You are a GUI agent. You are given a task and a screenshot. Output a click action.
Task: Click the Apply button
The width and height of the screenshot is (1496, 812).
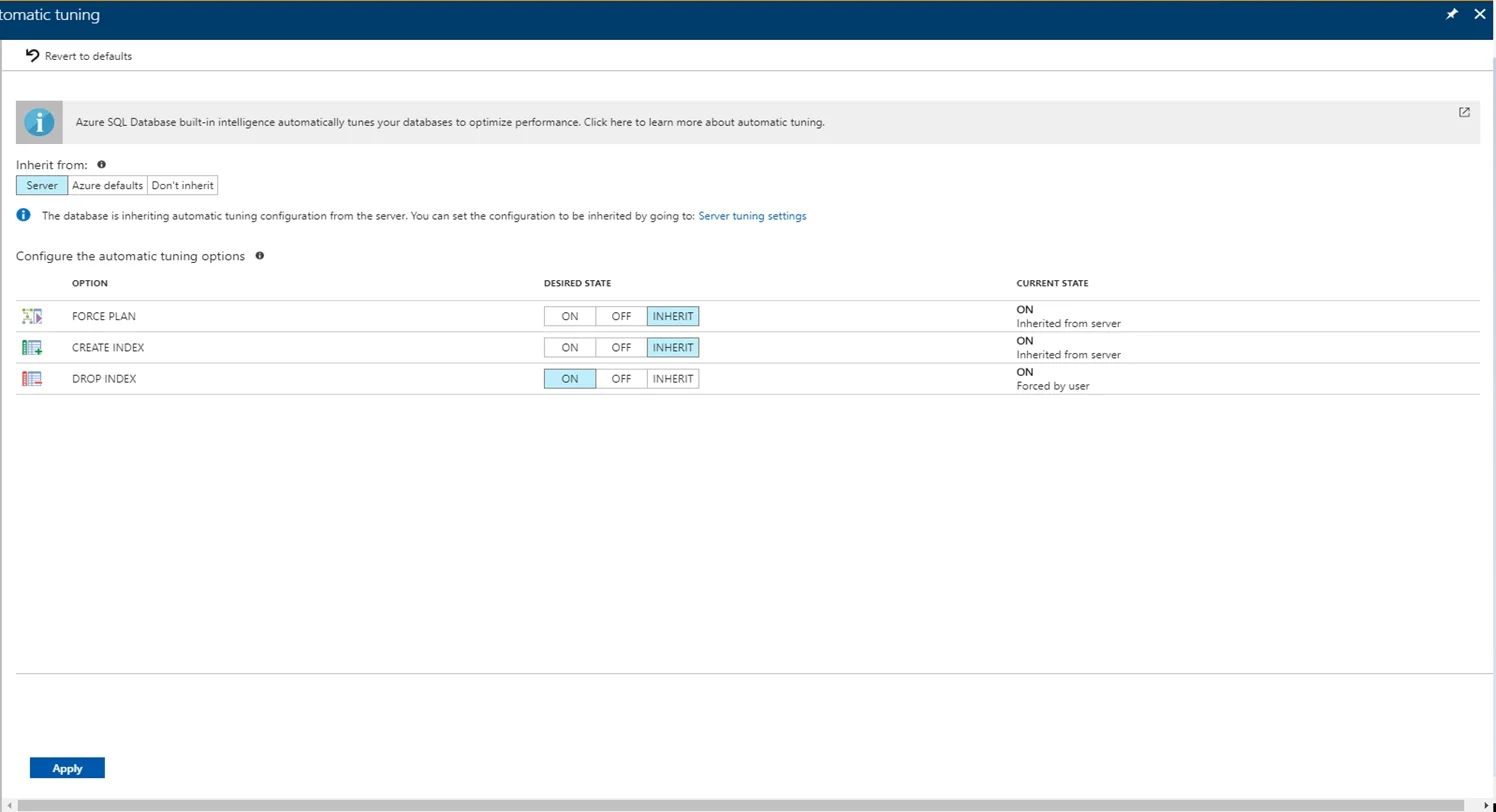click(x=67, y=768)
